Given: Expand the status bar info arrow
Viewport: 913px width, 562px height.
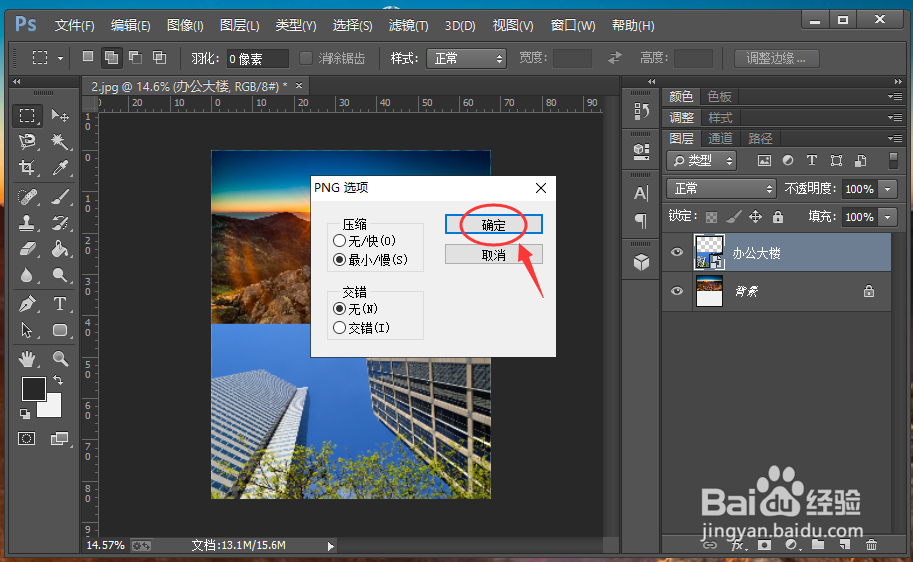Looking at the screenshot, I should point(330,546).
